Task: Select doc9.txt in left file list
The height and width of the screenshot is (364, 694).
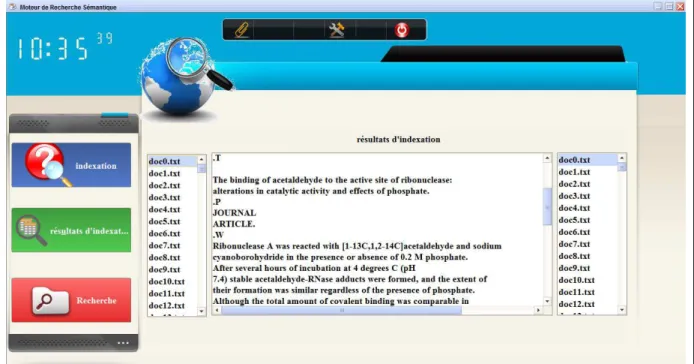Action: point(173,269)
